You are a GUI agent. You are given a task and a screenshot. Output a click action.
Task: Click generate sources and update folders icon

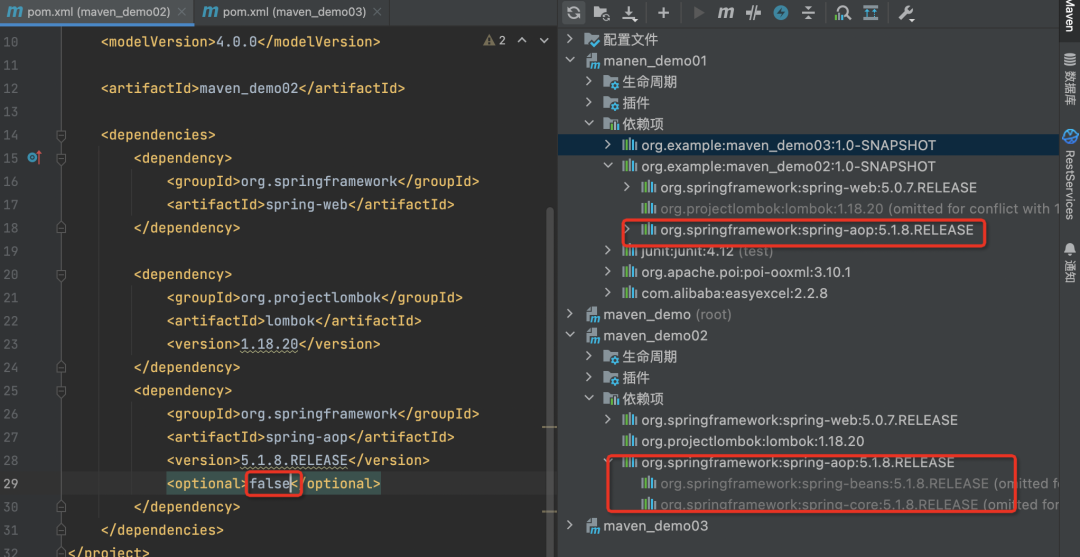(601, 12)
